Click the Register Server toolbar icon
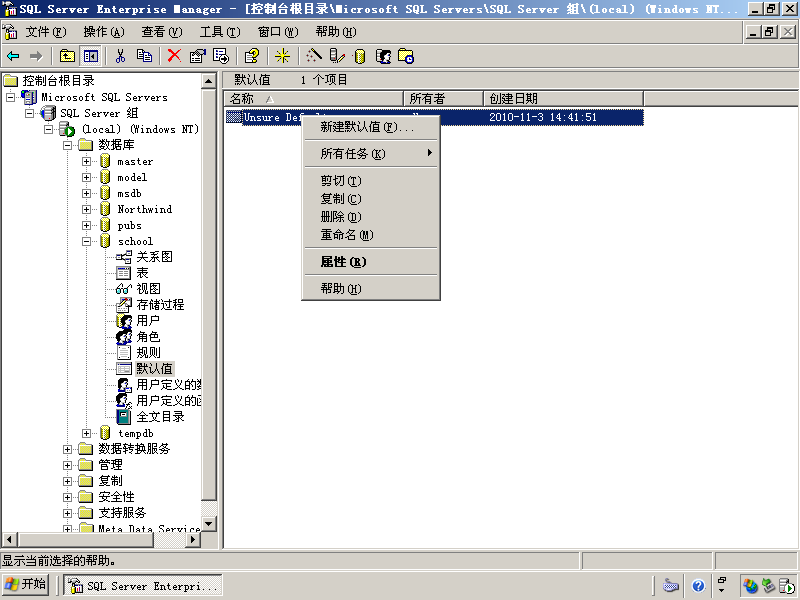This screenshot has height=600, width=800. (x=337, y=56)
